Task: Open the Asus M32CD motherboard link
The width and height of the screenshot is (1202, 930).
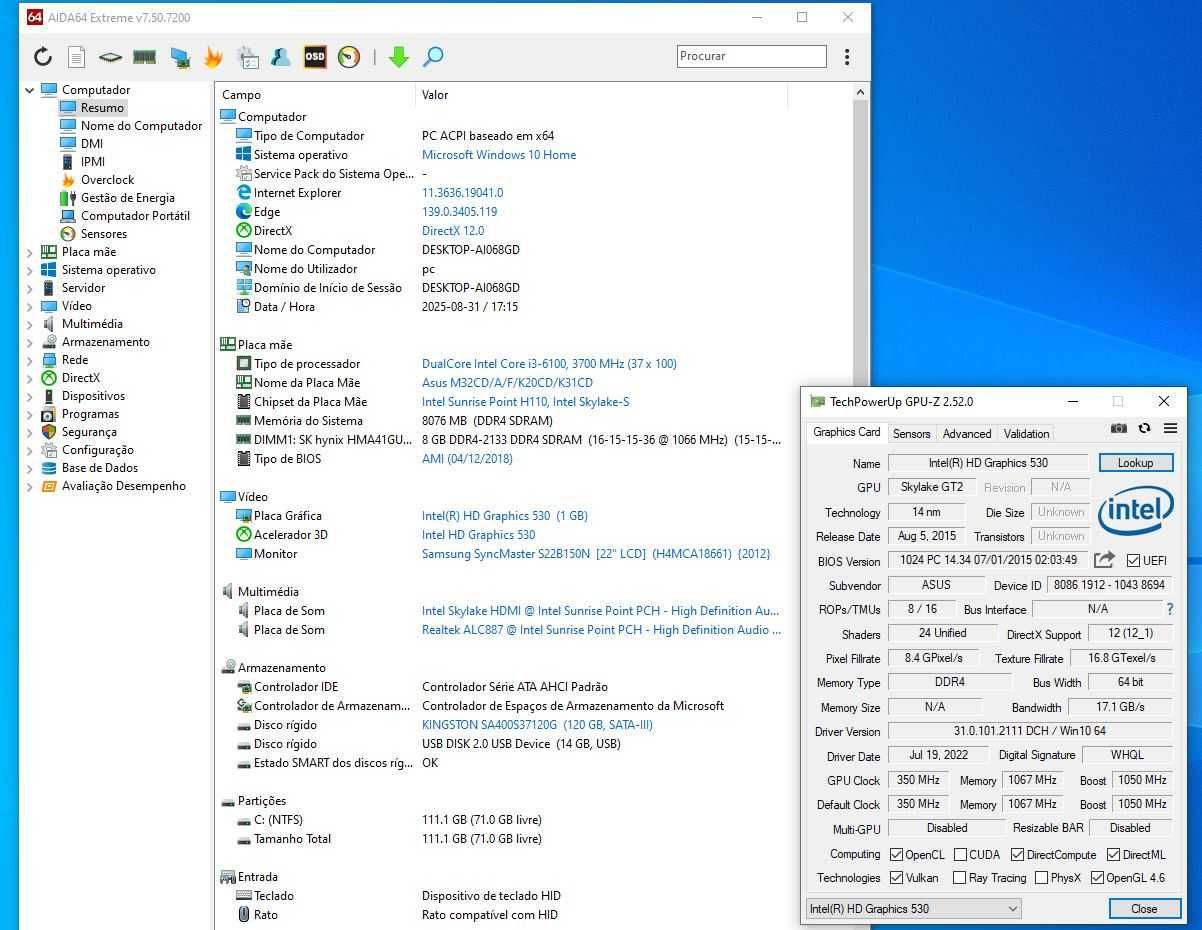Action: point(507,383)
